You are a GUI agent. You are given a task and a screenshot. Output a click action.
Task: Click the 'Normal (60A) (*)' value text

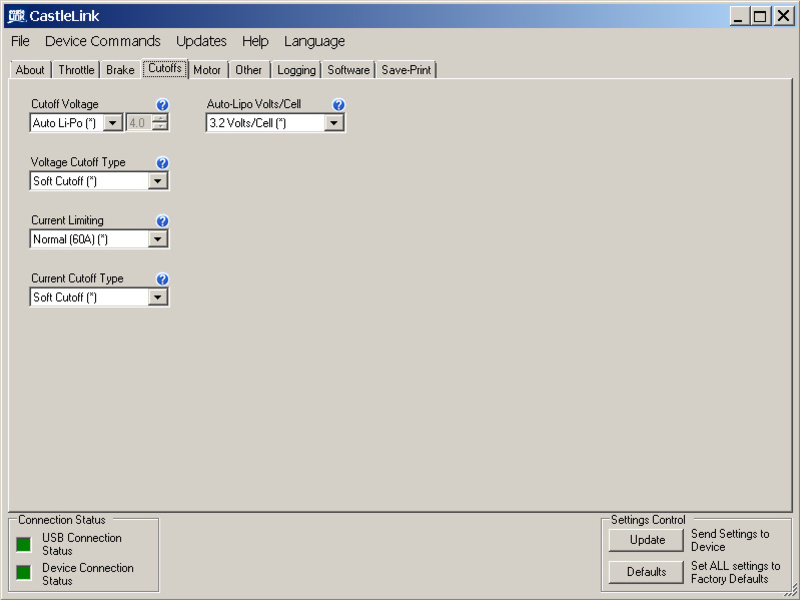click(x=70, y=239)
